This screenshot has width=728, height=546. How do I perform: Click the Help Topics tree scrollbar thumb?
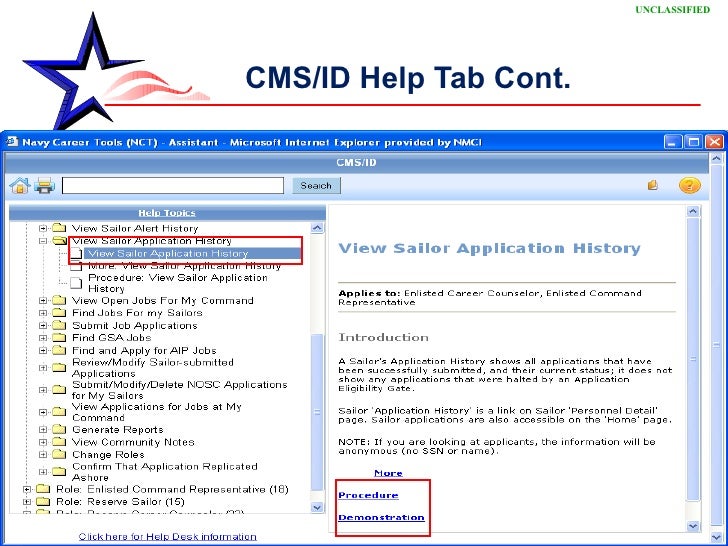pos(317,412)
